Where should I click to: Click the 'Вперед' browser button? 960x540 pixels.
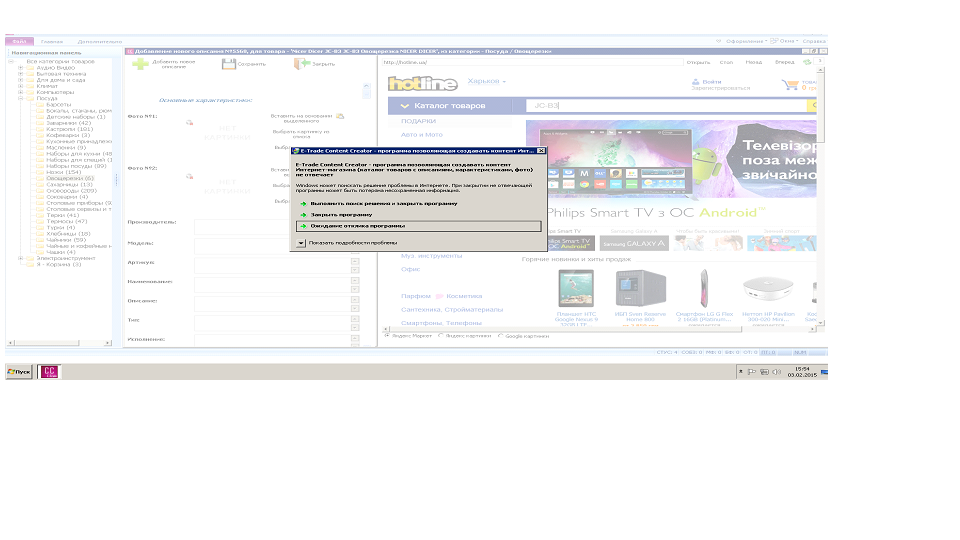pos(784,62)
